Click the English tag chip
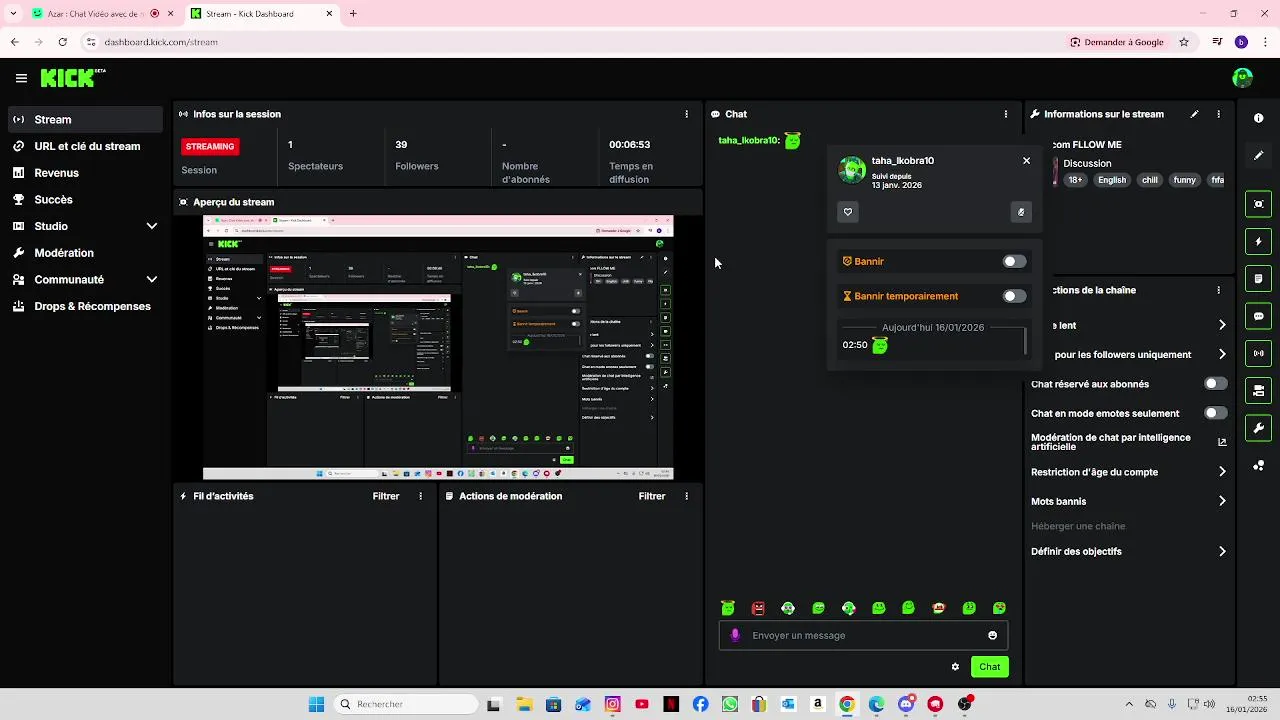The width and height of the screenshot is (1280, 720). 1112,180
